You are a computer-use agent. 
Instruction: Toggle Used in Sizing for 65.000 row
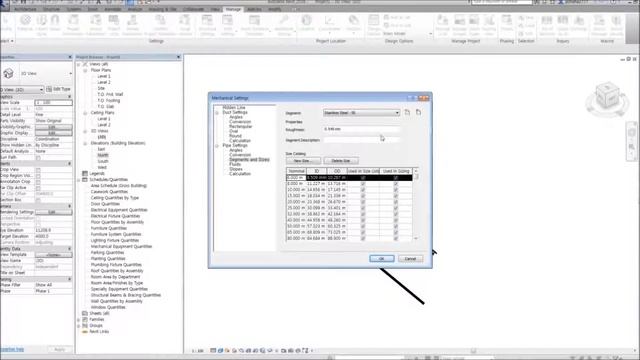(x=396, y=232)
